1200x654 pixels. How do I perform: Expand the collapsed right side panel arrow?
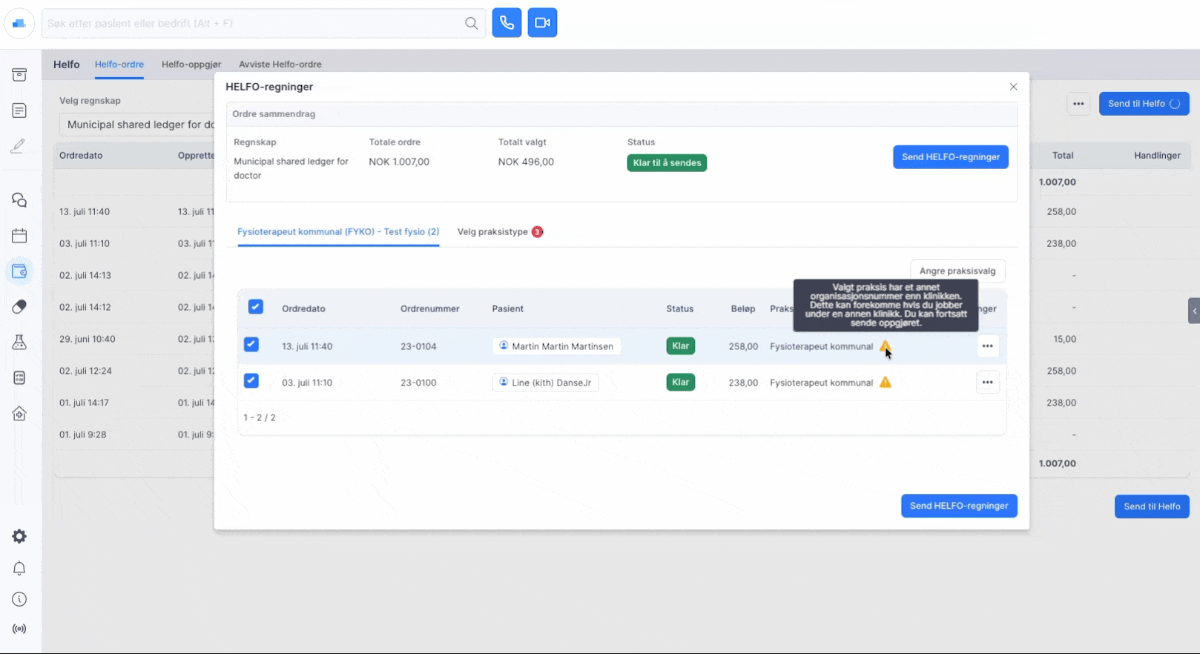tap(1194, 311)
